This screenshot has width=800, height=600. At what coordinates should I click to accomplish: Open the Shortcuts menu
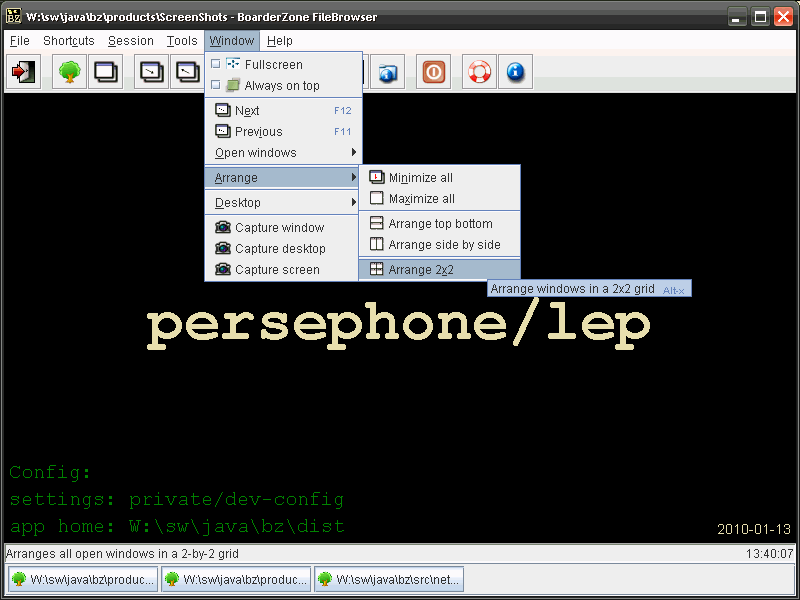69,41
